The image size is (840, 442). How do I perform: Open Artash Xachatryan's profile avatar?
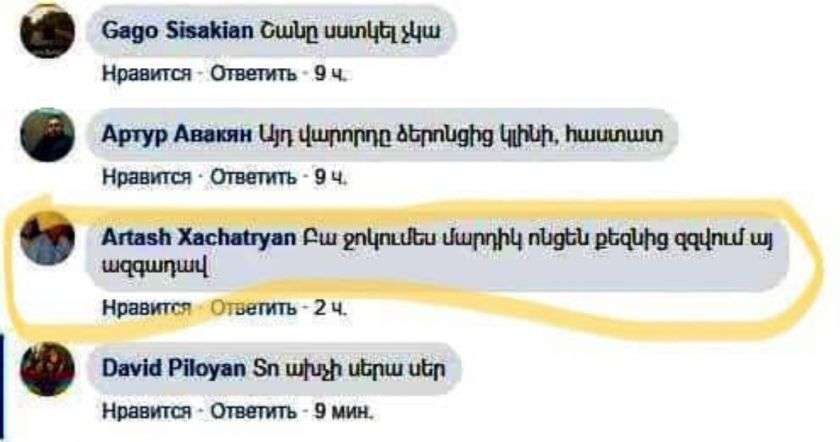coord(47,238)
